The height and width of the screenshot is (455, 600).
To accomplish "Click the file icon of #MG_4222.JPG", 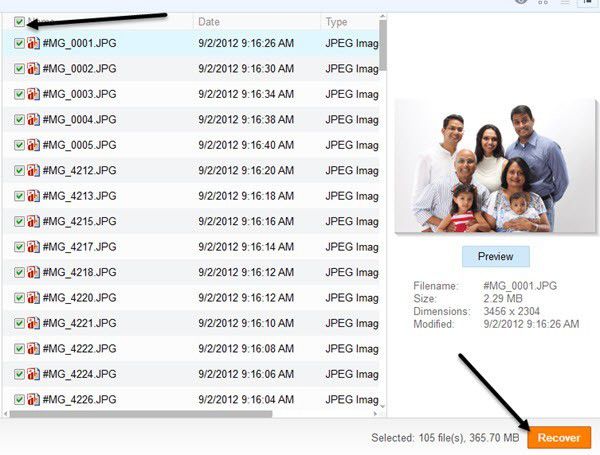I will pos(33,349).
